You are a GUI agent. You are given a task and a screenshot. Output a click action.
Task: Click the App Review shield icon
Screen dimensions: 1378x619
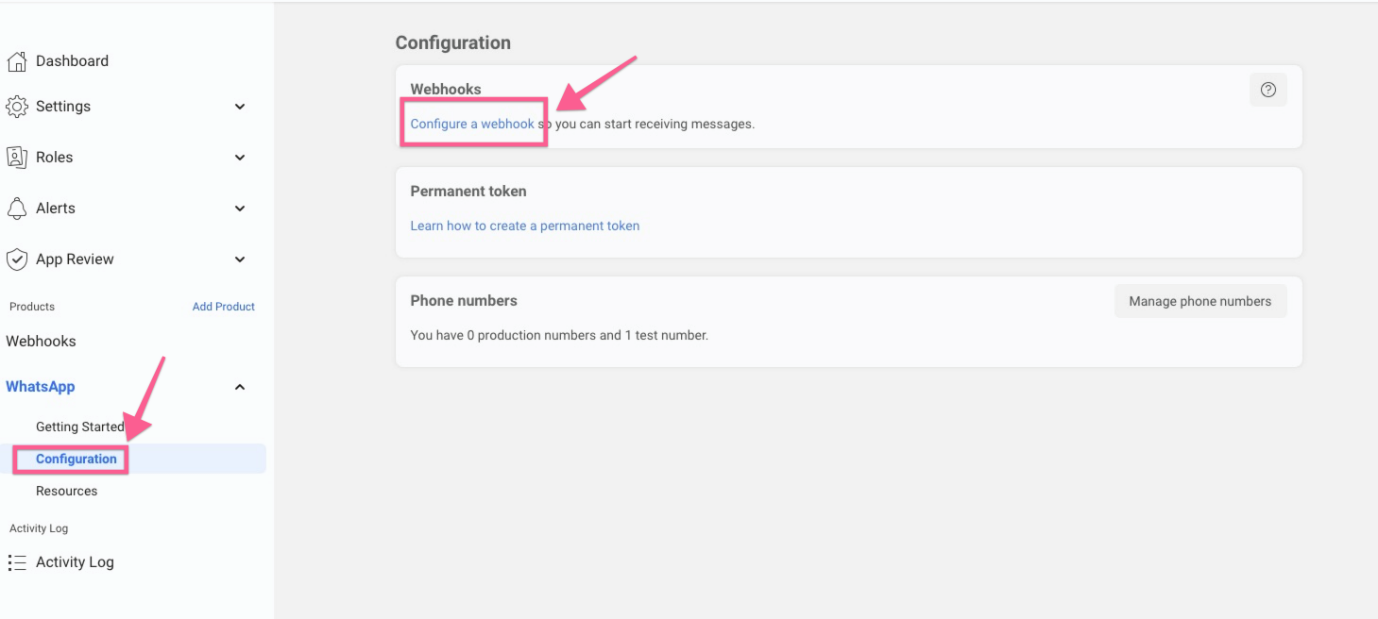pyautogui.click(x=17, y=259)
